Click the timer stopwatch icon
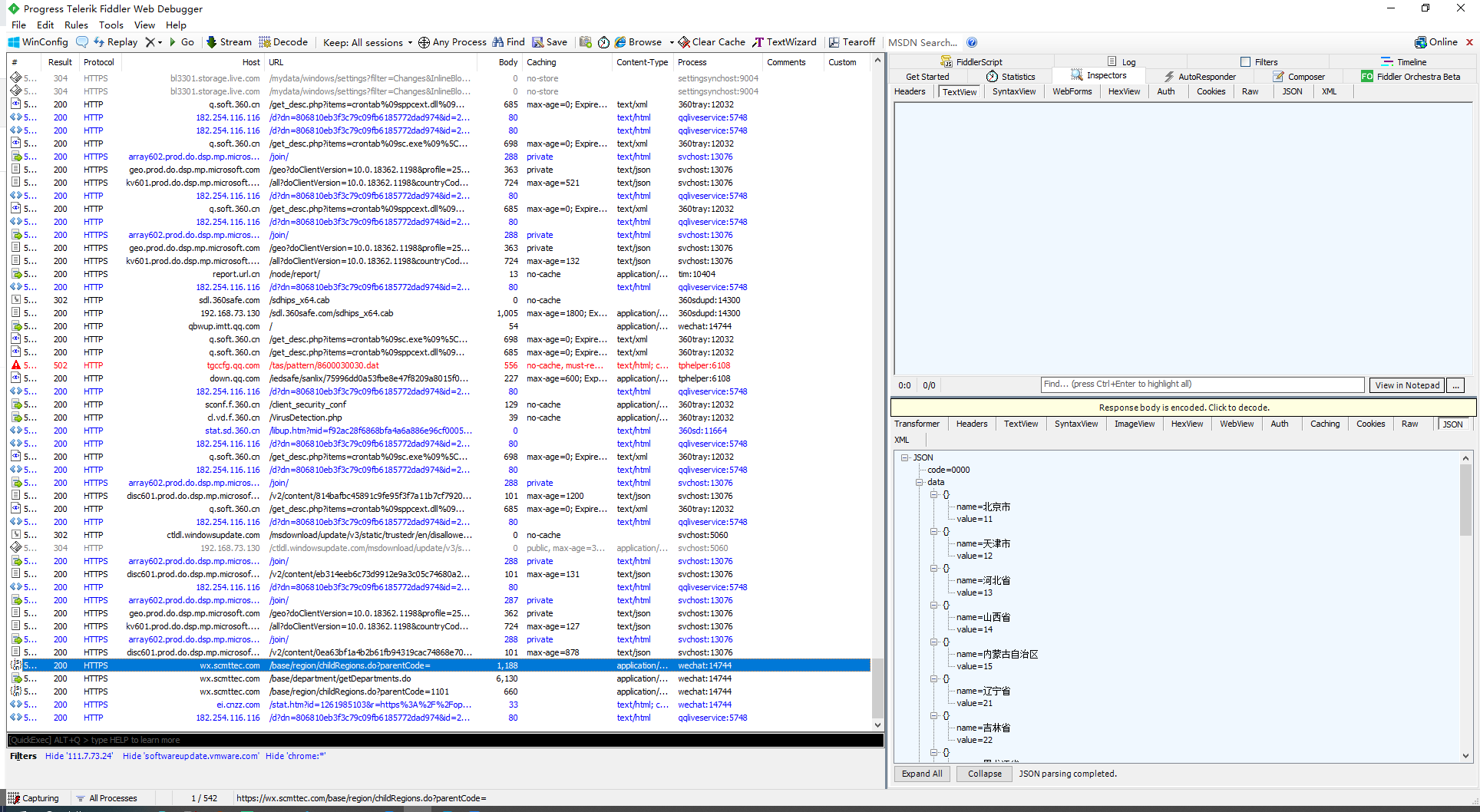Viewport: 1480px width, 812px height. [604, 42]
